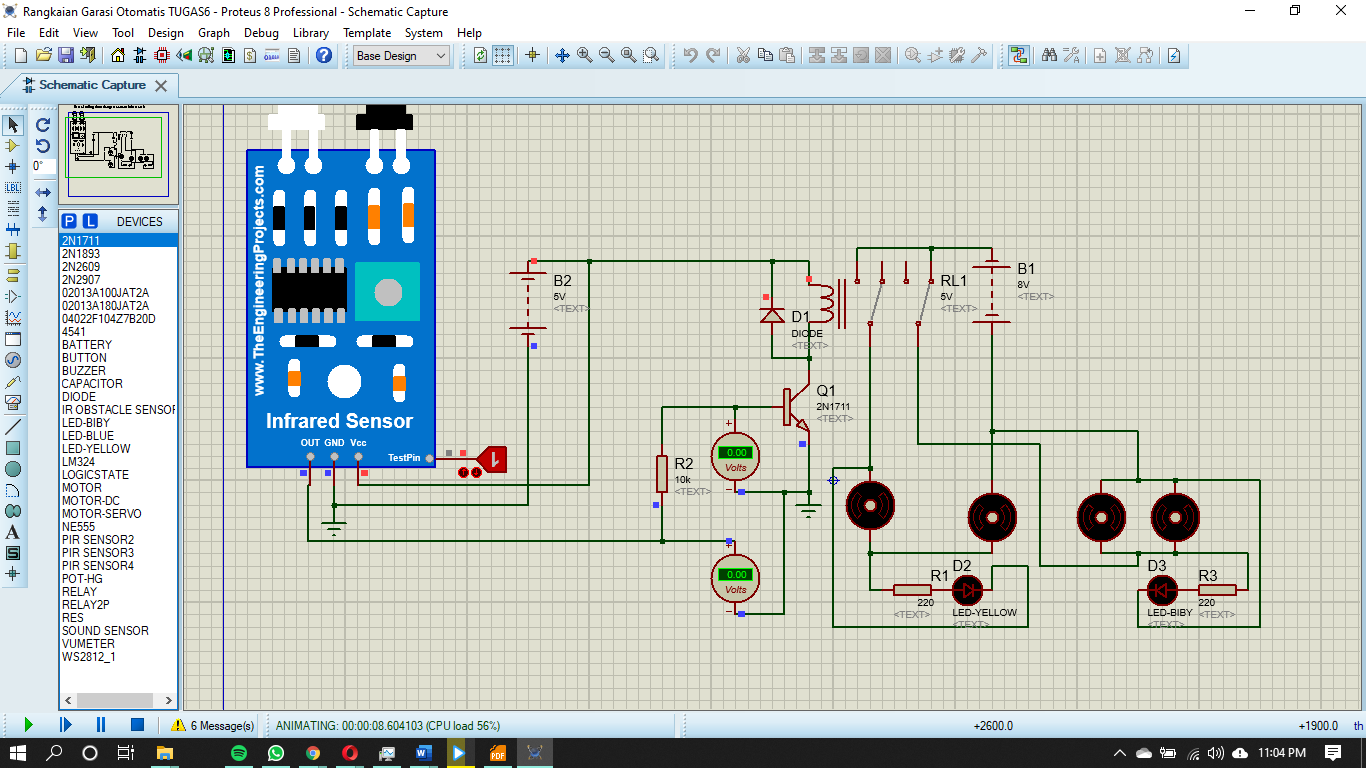
Task: Select the Buses Mode tool
Action: coord(13,229)
